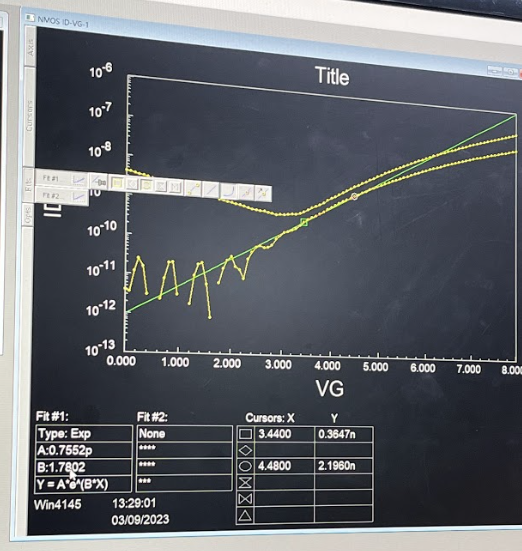
Task: Choose the exponential curve fit icon
Action: click(x=228, y=192)
